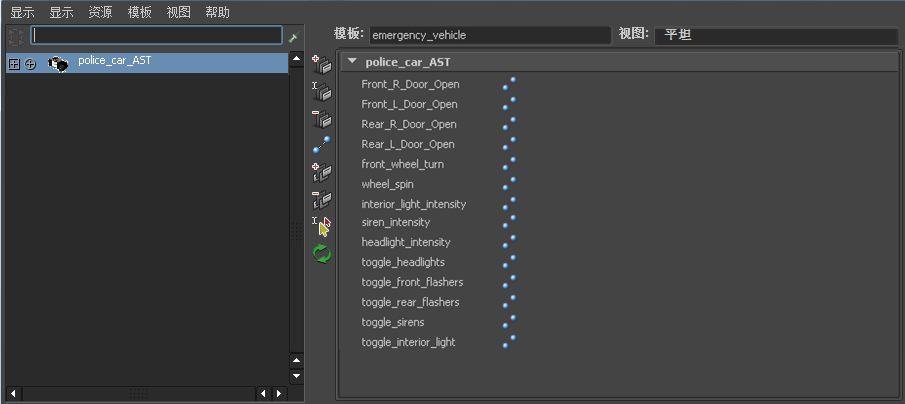Click the binding icon for toggle_rear_flashers
905x404 pixels.
click(x=508, y=302)
